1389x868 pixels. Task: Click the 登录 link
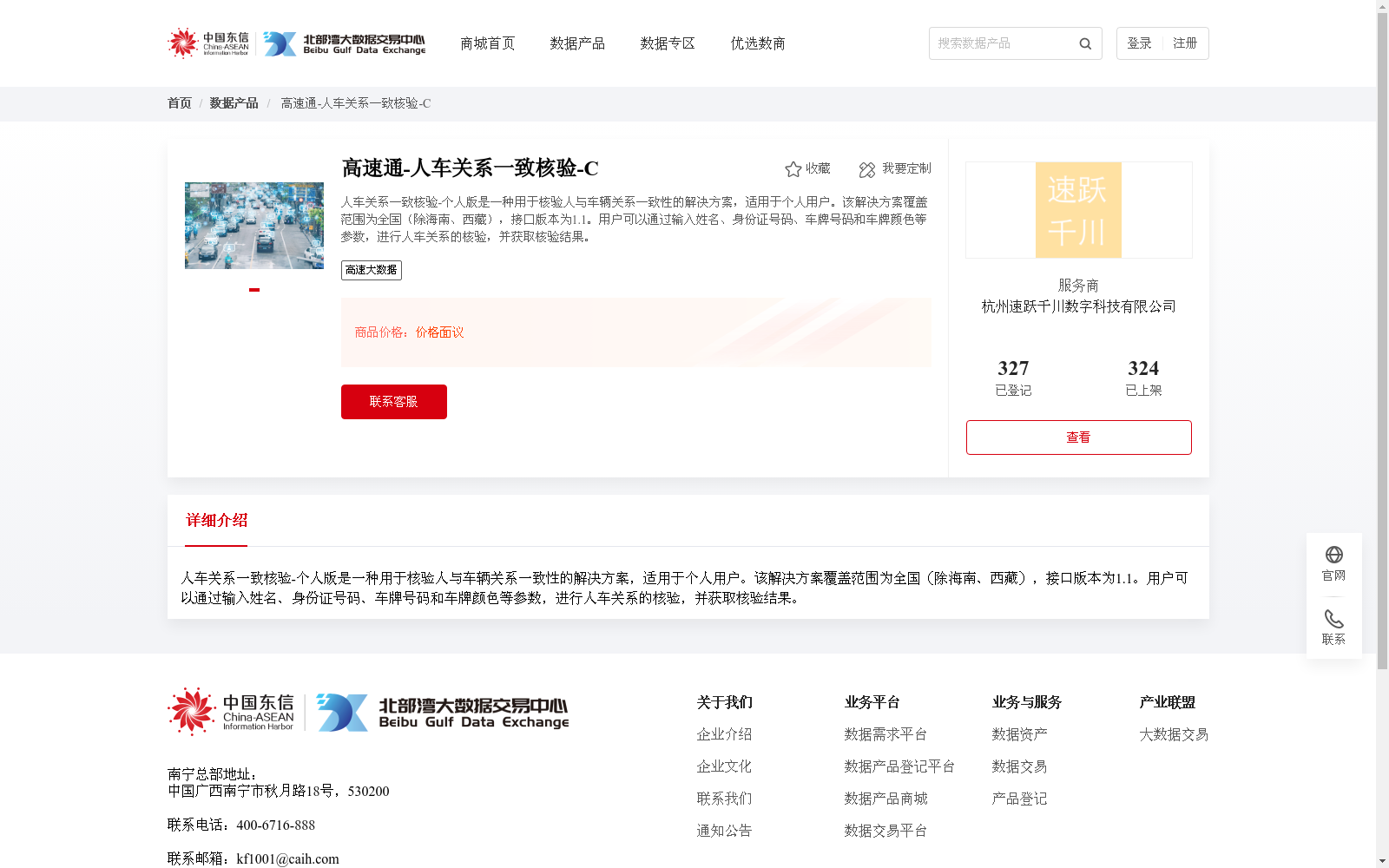click(x=1139, y=43)
